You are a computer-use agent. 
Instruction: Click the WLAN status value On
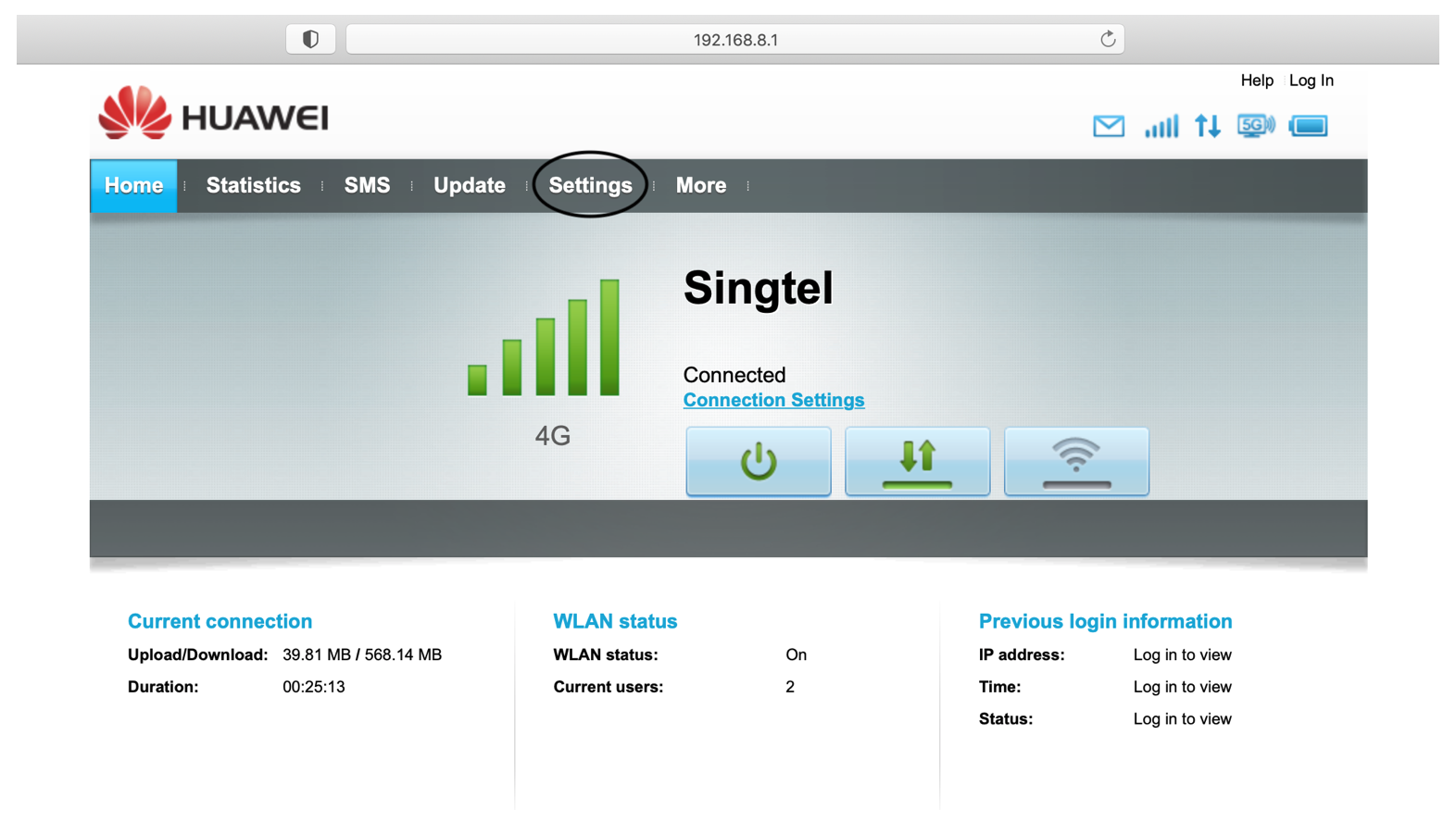tap(796, 654)
